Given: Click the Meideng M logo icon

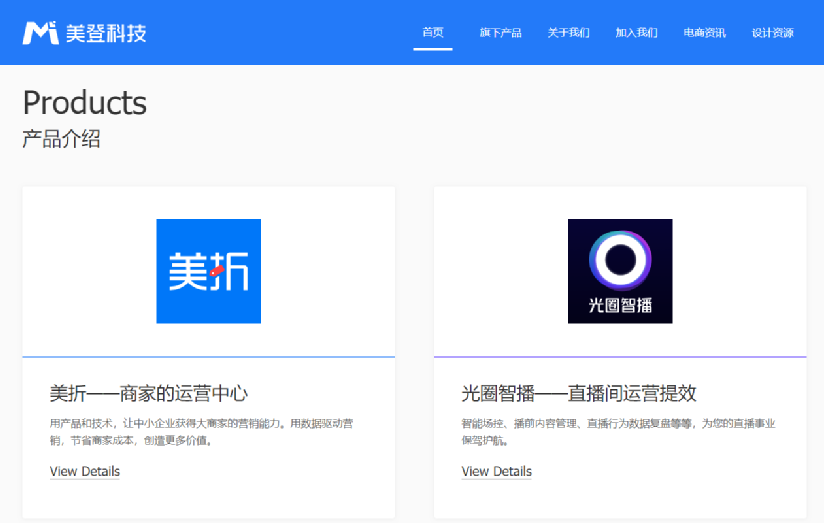Looking at the screenshot, I should tap(40, 33).
